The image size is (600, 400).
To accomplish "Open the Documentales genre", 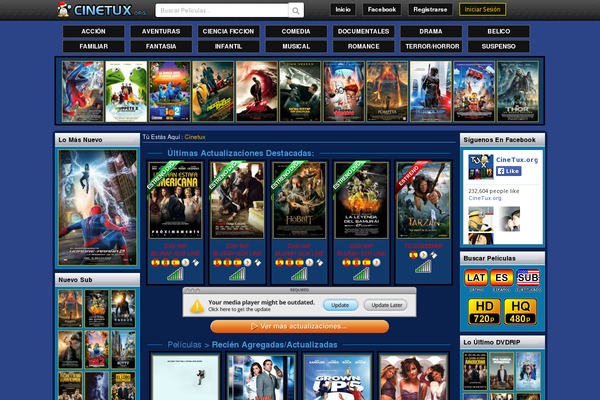I will pyautogui.click(x=364, y=31).
